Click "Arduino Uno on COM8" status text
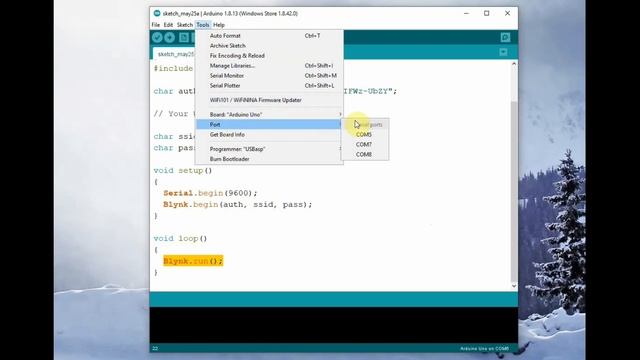This screenshot has width=640, height=360. point(484,349)
